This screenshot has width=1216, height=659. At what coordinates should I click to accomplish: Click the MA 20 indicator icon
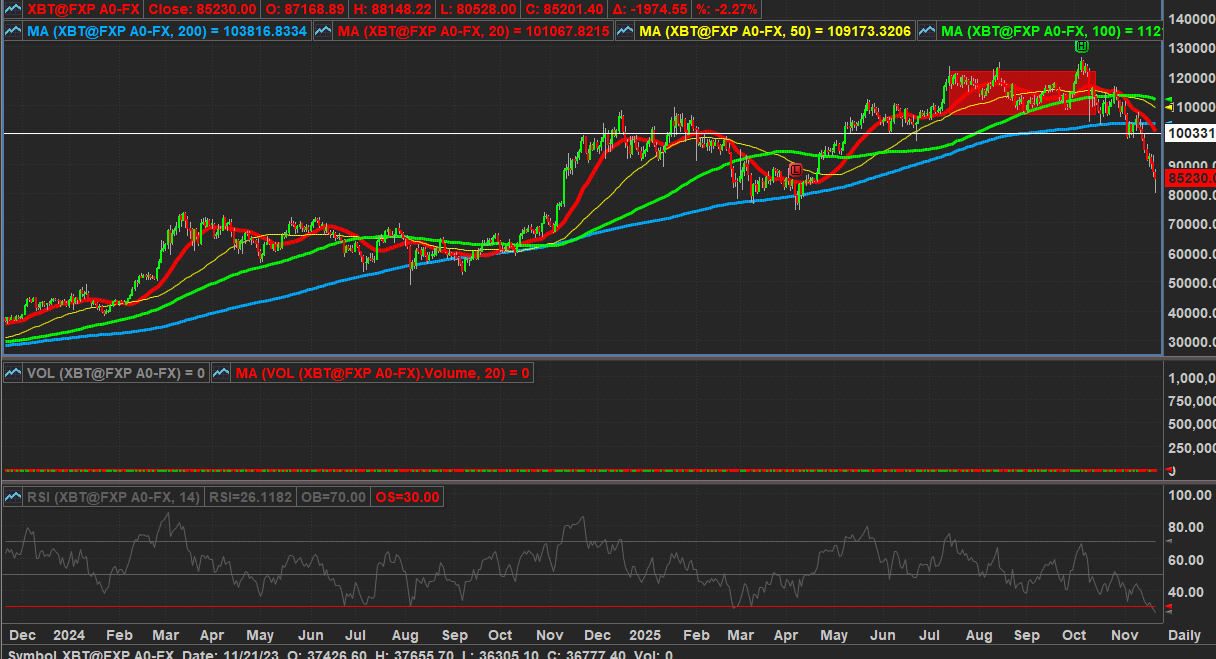pyautogui.click(x=324, y=31)
